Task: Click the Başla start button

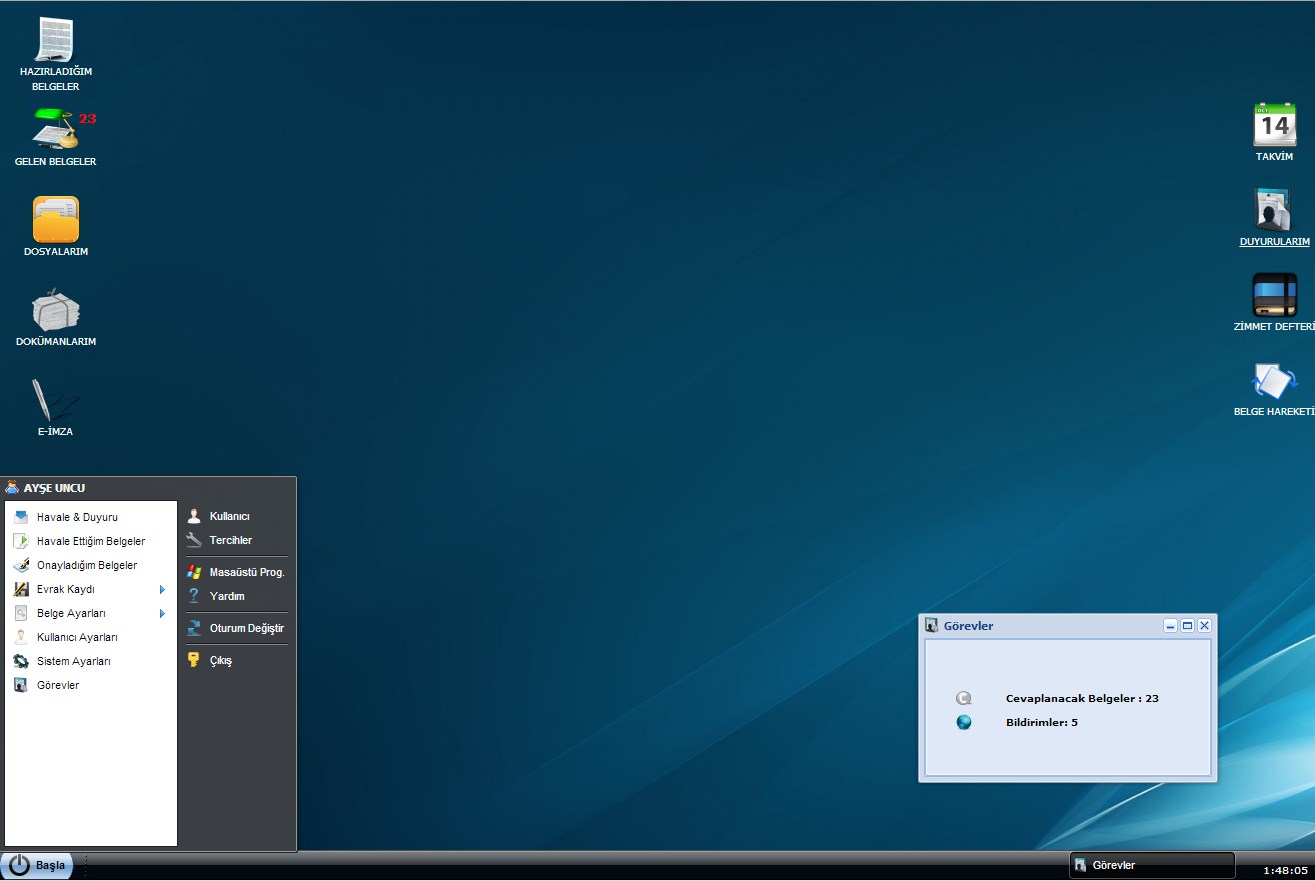Action: click(x=37, y=865)
